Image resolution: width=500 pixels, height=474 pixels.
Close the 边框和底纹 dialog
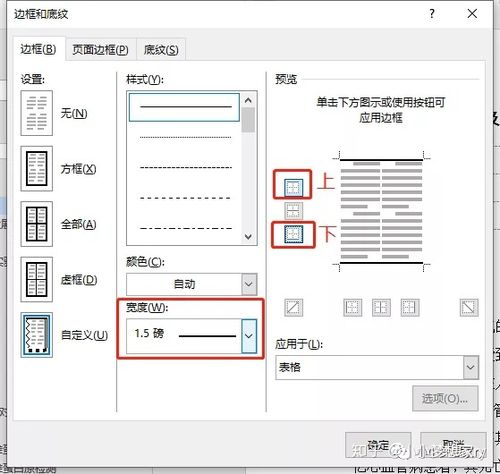click(472, 14)
